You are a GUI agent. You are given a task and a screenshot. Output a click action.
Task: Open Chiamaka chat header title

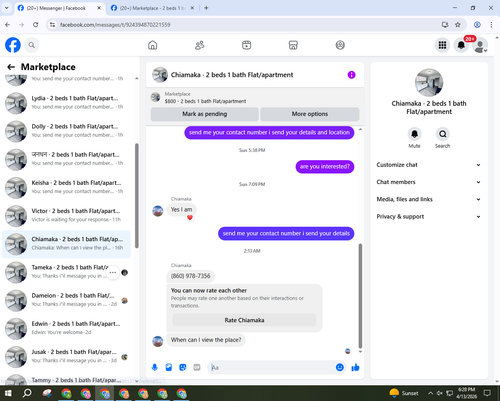click(232, 75)
